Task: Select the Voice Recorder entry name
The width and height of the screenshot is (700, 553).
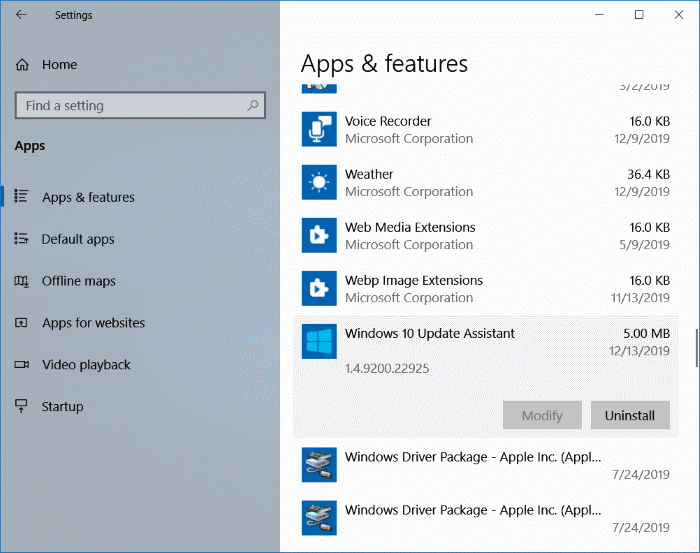Action: pos(388,121)
